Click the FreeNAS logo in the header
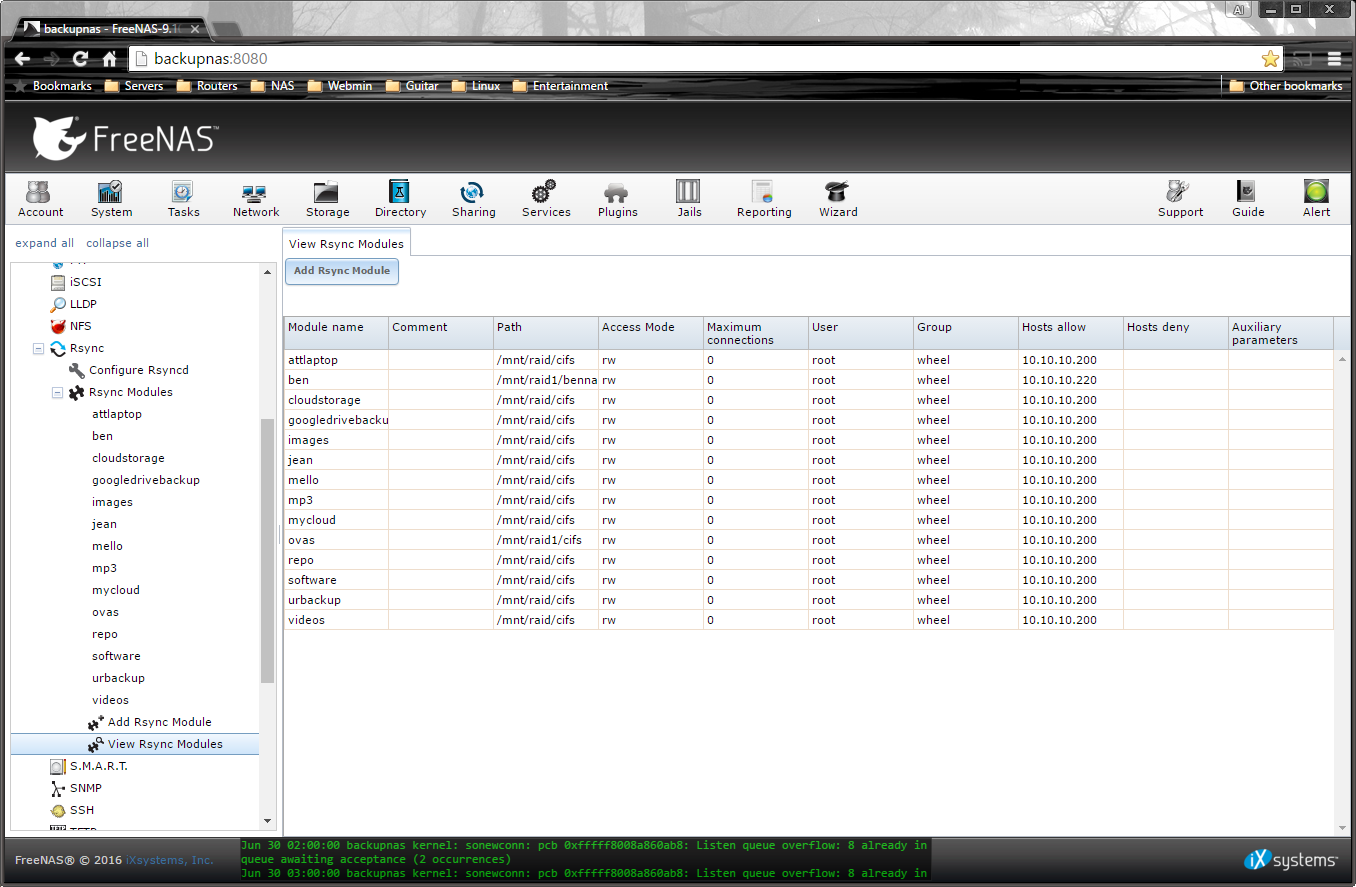The height and width of the screenshot is (887, 1356). [125, 138]
